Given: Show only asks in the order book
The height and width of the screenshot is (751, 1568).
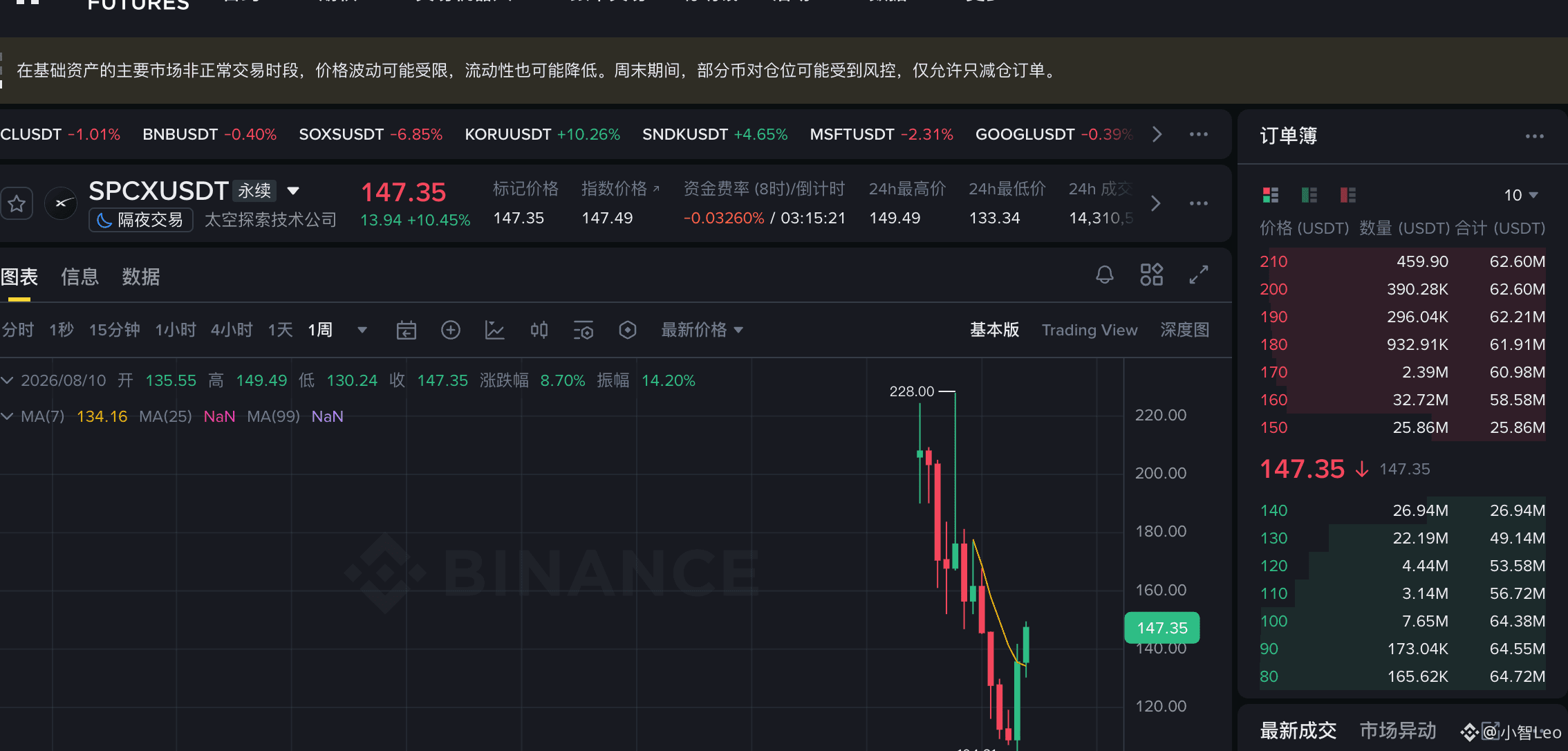Looking at the screenshot, I should pyautogui.click(x=1348, y=195).
